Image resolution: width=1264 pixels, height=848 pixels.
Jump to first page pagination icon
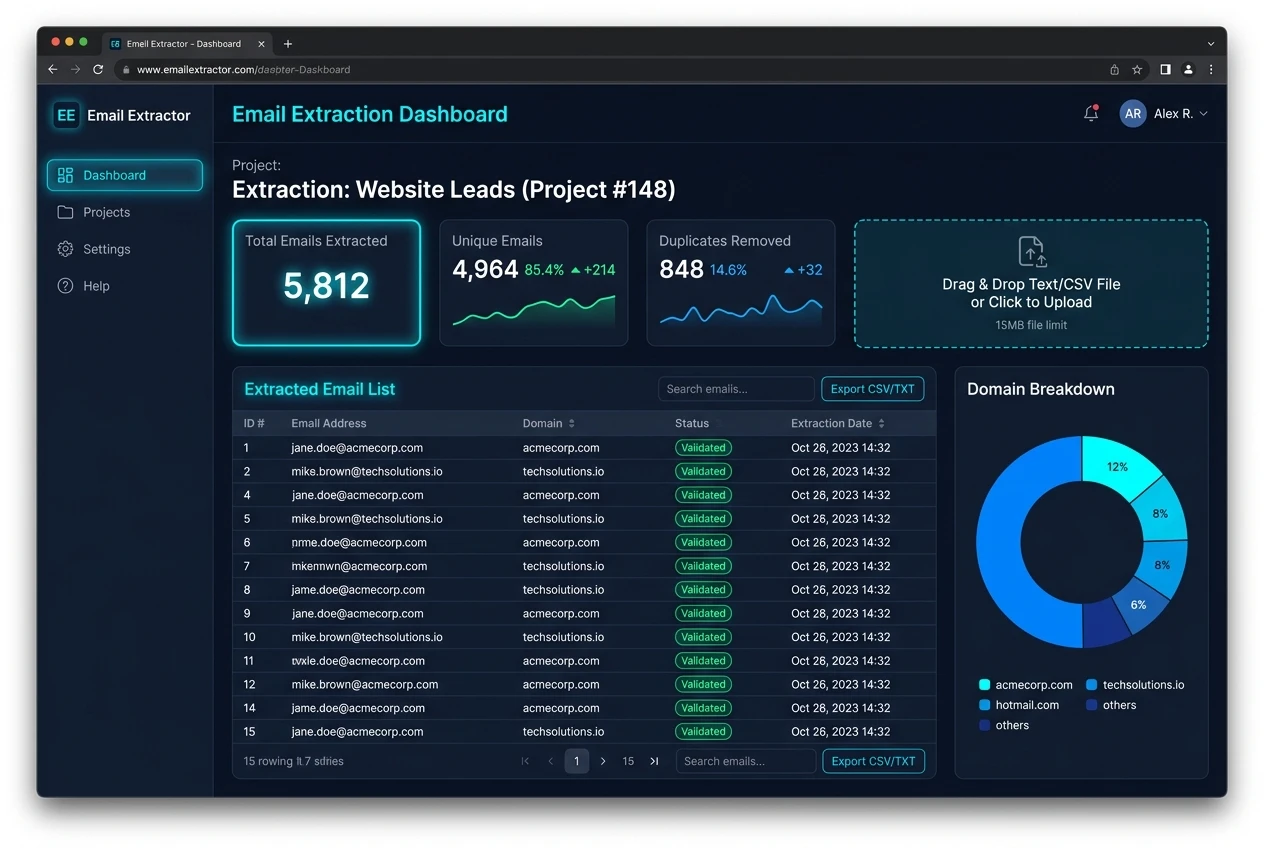click(525, 761)
